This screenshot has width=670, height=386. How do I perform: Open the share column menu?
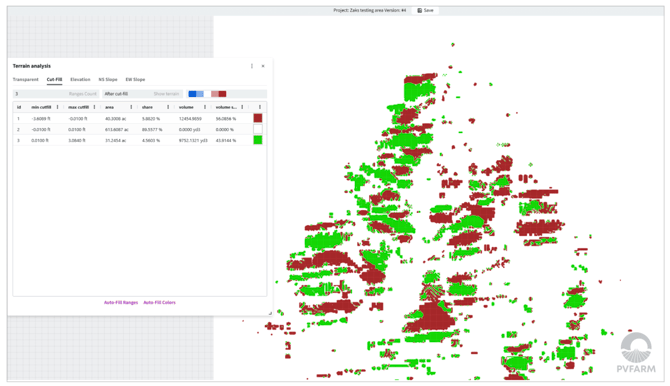coord(168,107)
